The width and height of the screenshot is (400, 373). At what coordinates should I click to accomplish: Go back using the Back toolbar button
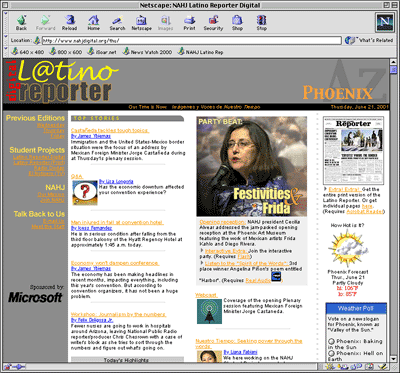[x=21, y=23]
